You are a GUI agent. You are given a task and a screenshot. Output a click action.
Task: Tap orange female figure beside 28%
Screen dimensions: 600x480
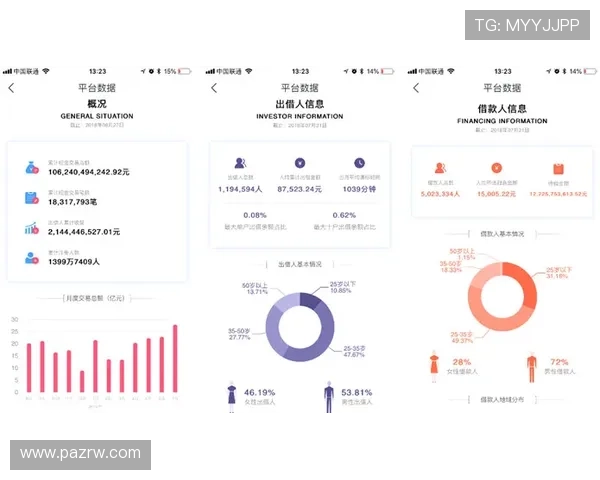point(434,366)
